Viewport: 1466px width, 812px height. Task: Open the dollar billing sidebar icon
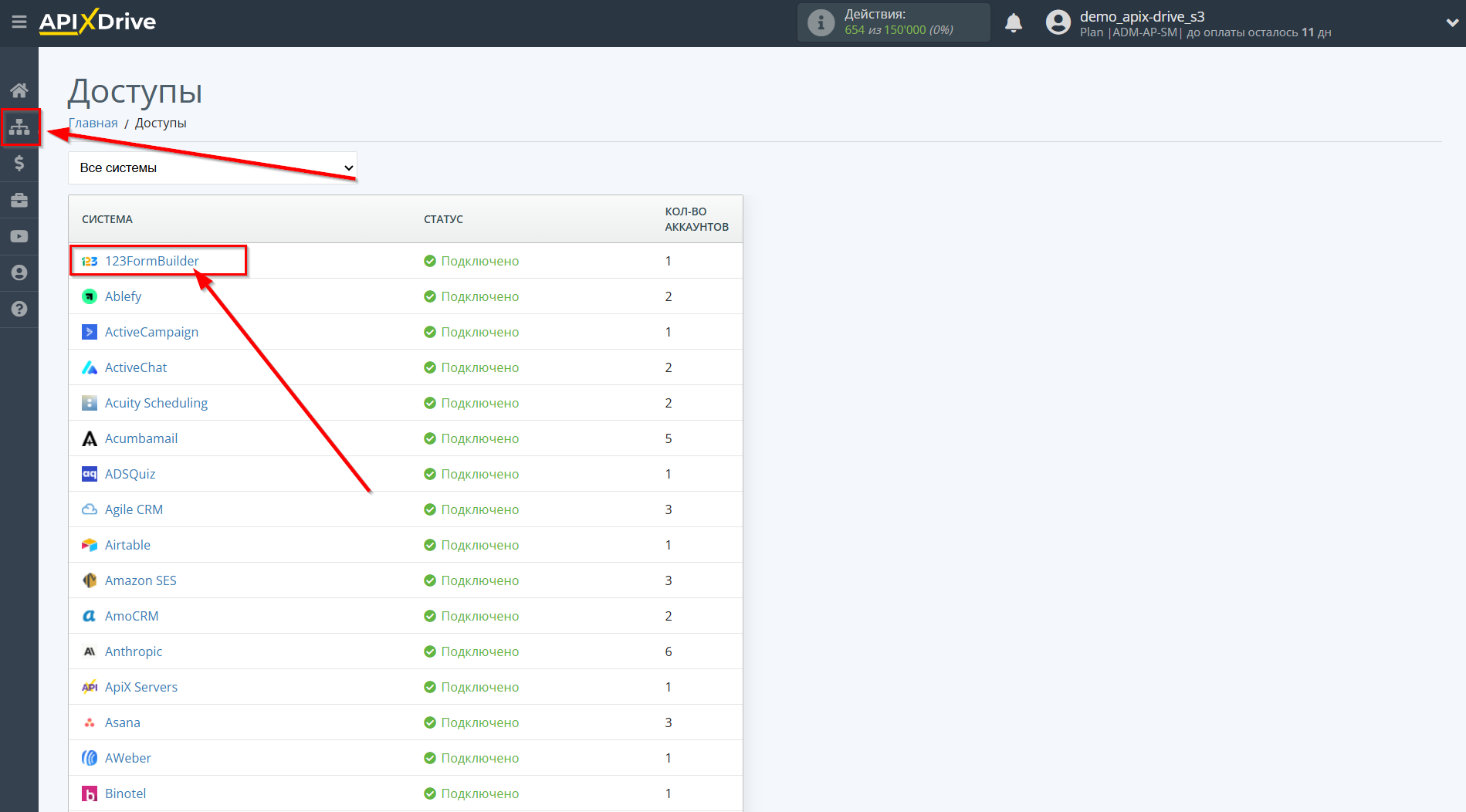point(19,163)
